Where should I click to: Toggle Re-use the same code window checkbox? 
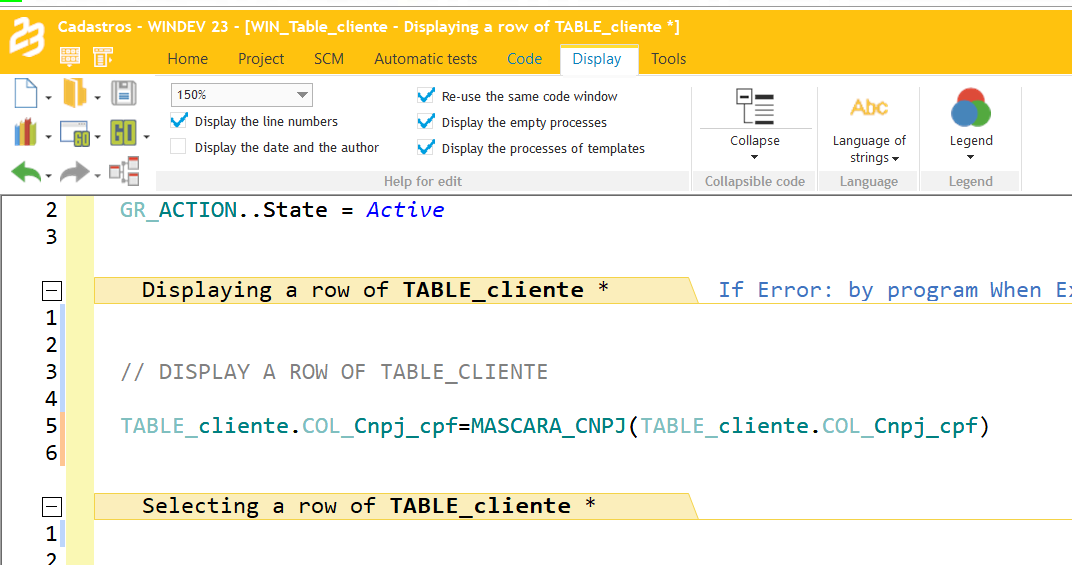coord(426,95)
